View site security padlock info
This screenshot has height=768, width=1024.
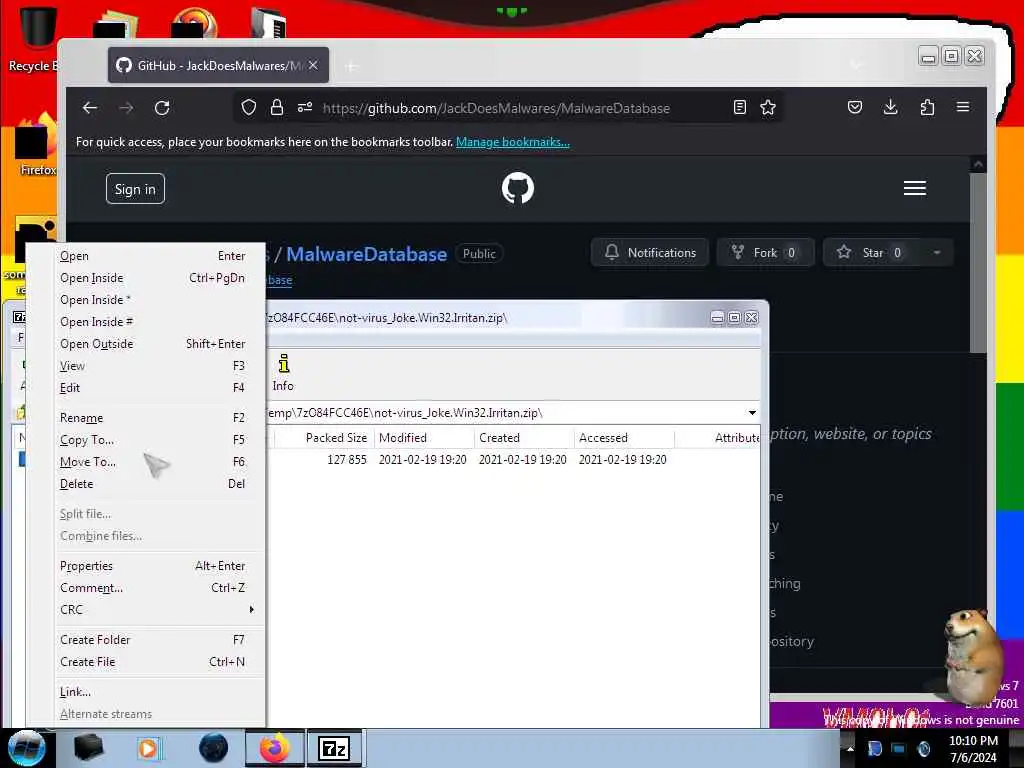pyautogui.click(x=277, y=107)
